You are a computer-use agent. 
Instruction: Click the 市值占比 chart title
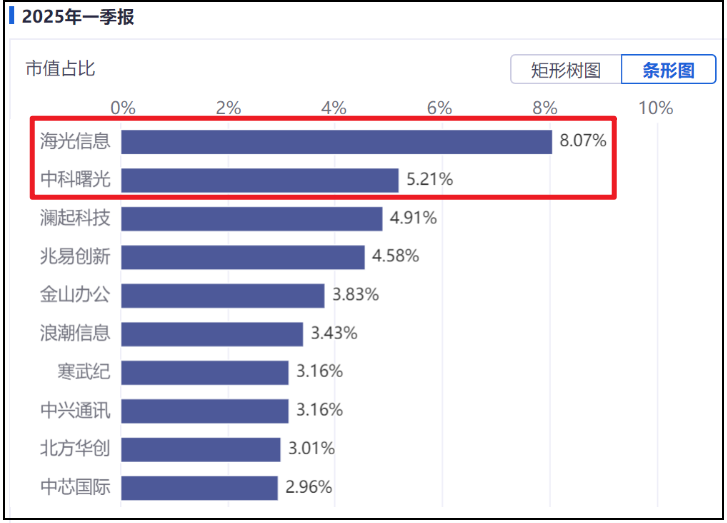[60, 69]
